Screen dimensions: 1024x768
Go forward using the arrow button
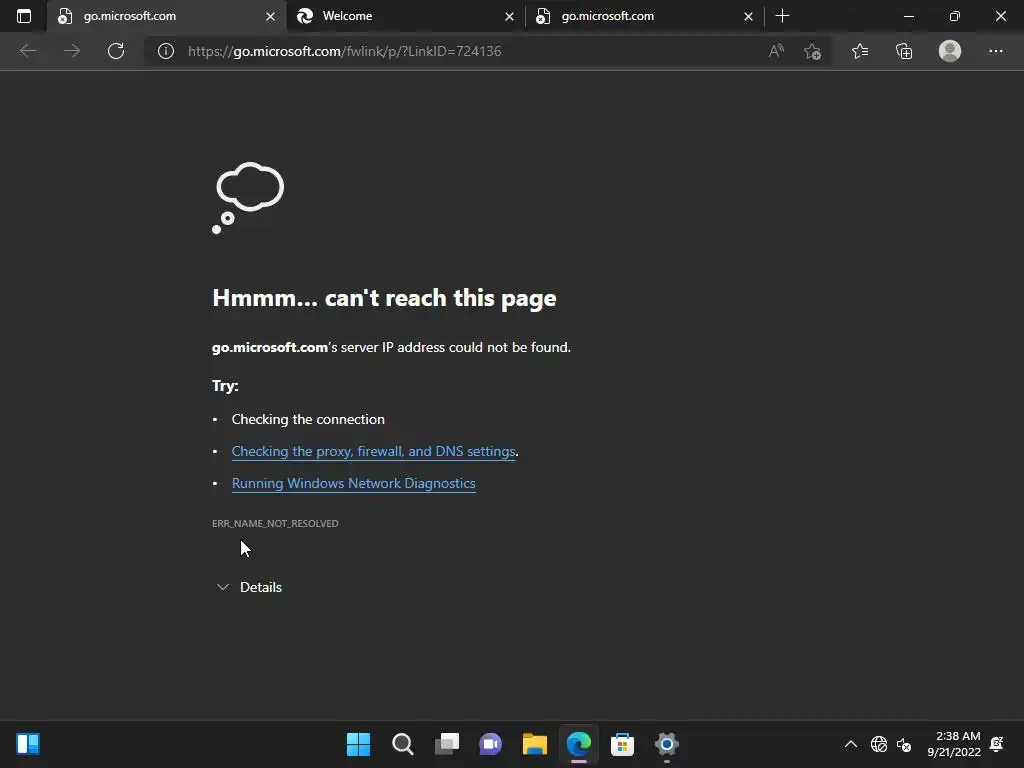(72, 51)
